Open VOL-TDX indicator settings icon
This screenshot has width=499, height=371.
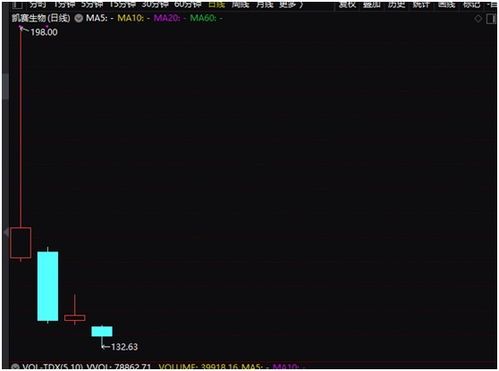[15, 367]
